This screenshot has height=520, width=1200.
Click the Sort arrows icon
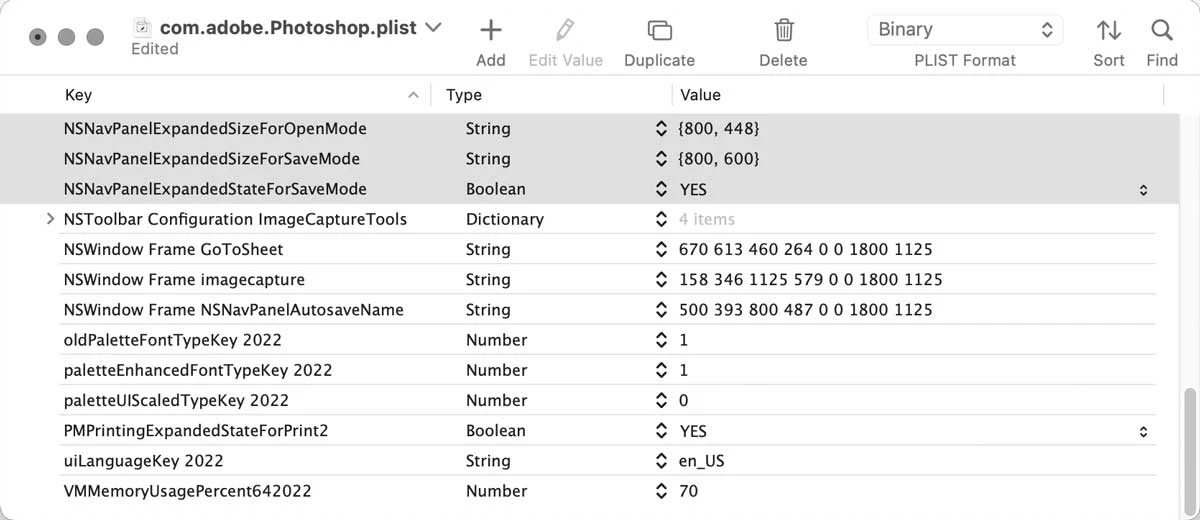1108,30
